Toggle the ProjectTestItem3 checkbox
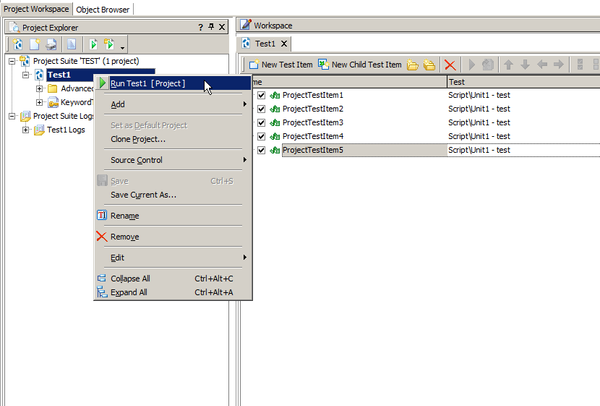This screenshot has width=600, height=406. coord(262,122)
